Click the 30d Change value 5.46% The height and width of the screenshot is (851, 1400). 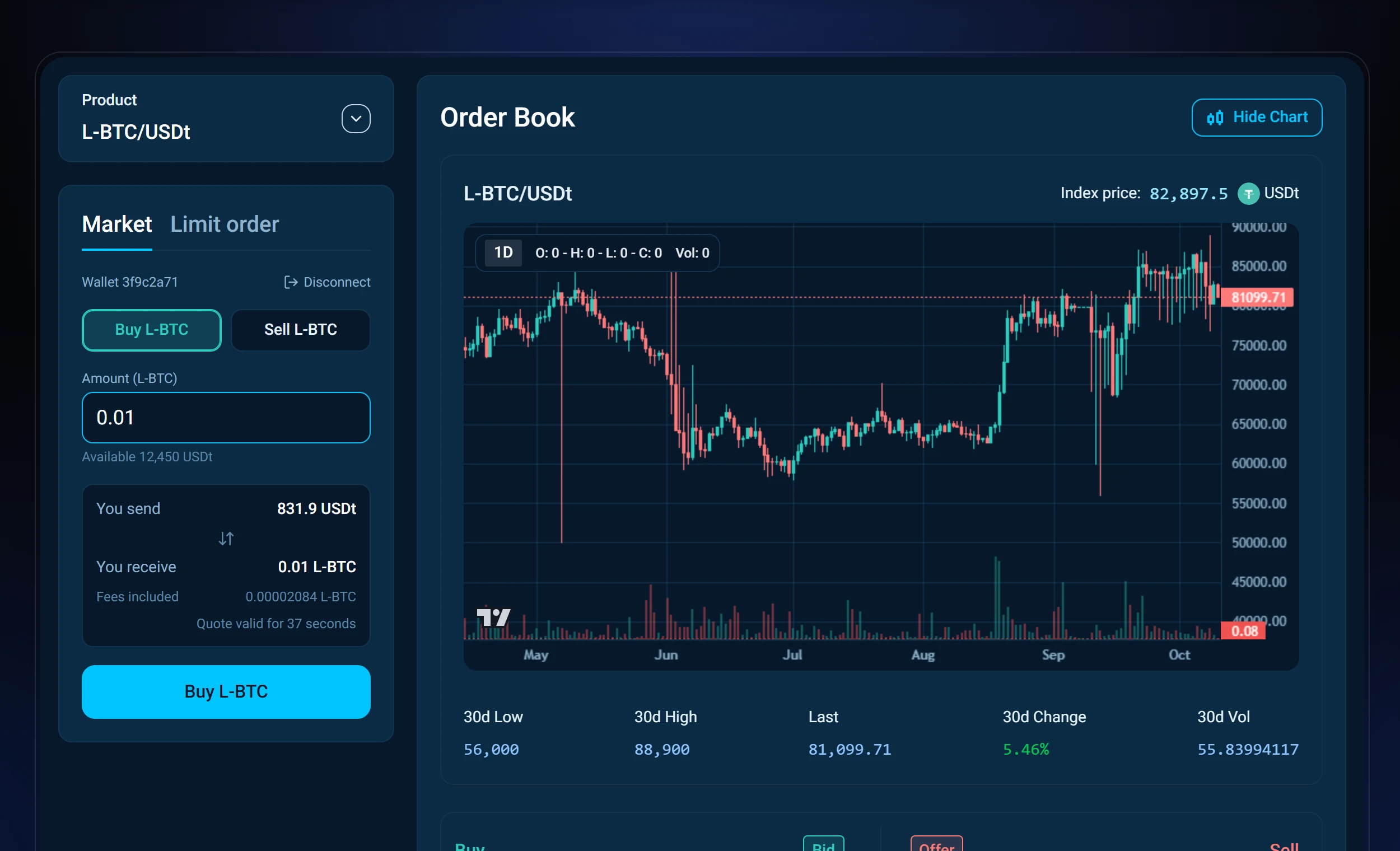[x=1025, y=749]
